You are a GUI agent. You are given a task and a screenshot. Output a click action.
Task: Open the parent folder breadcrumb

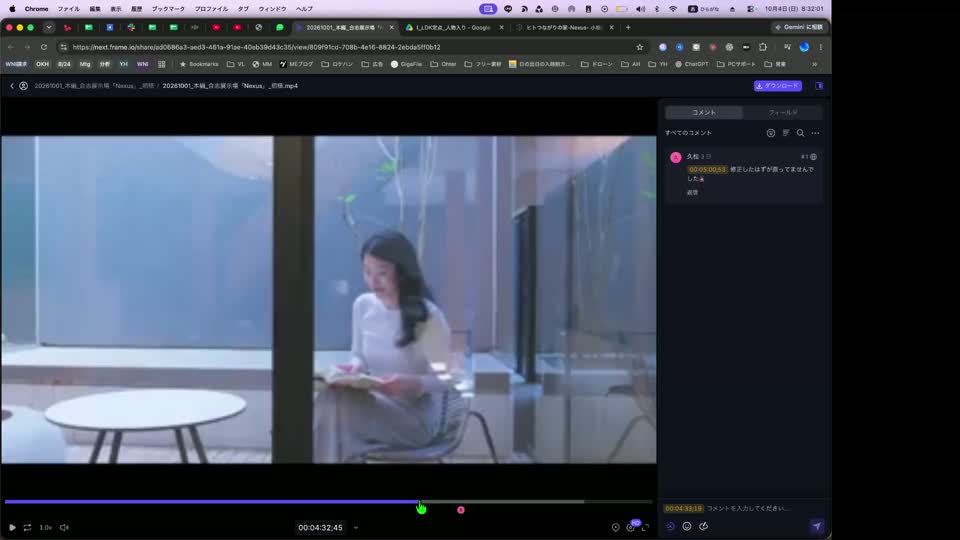click(94, 86)
